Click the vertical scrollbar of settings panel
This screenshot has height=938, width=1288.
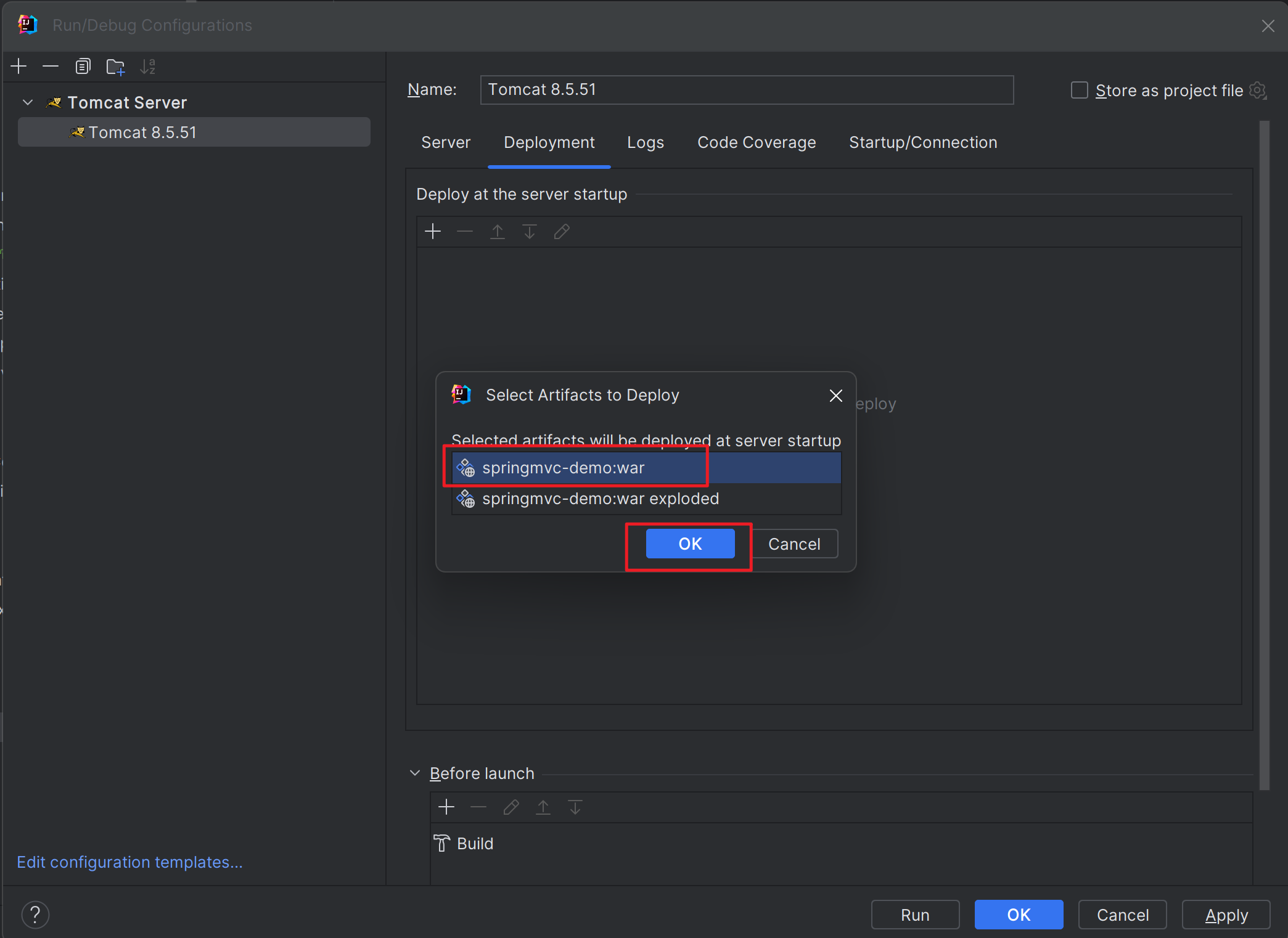pyautogui.click(x=1264, y=455)
